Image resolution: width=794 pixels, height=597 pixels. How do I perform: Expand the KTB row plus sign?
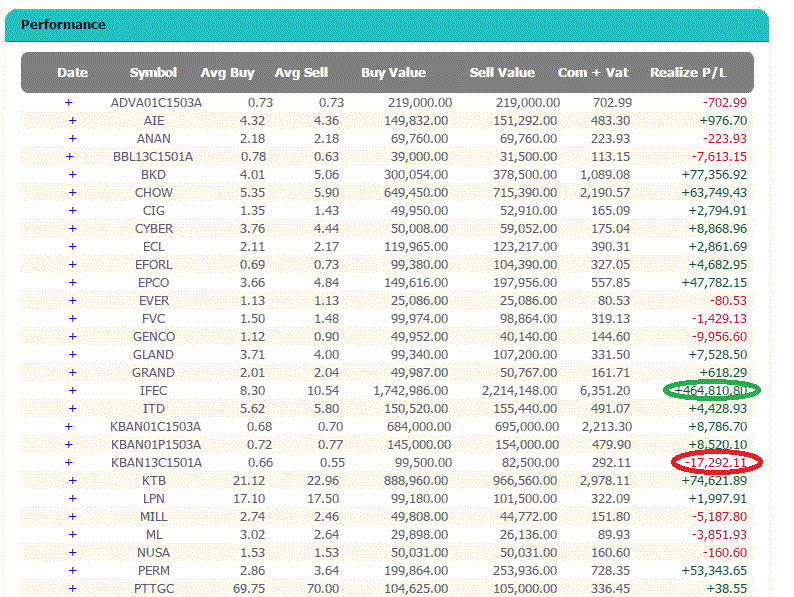click(x=73, y=480)
